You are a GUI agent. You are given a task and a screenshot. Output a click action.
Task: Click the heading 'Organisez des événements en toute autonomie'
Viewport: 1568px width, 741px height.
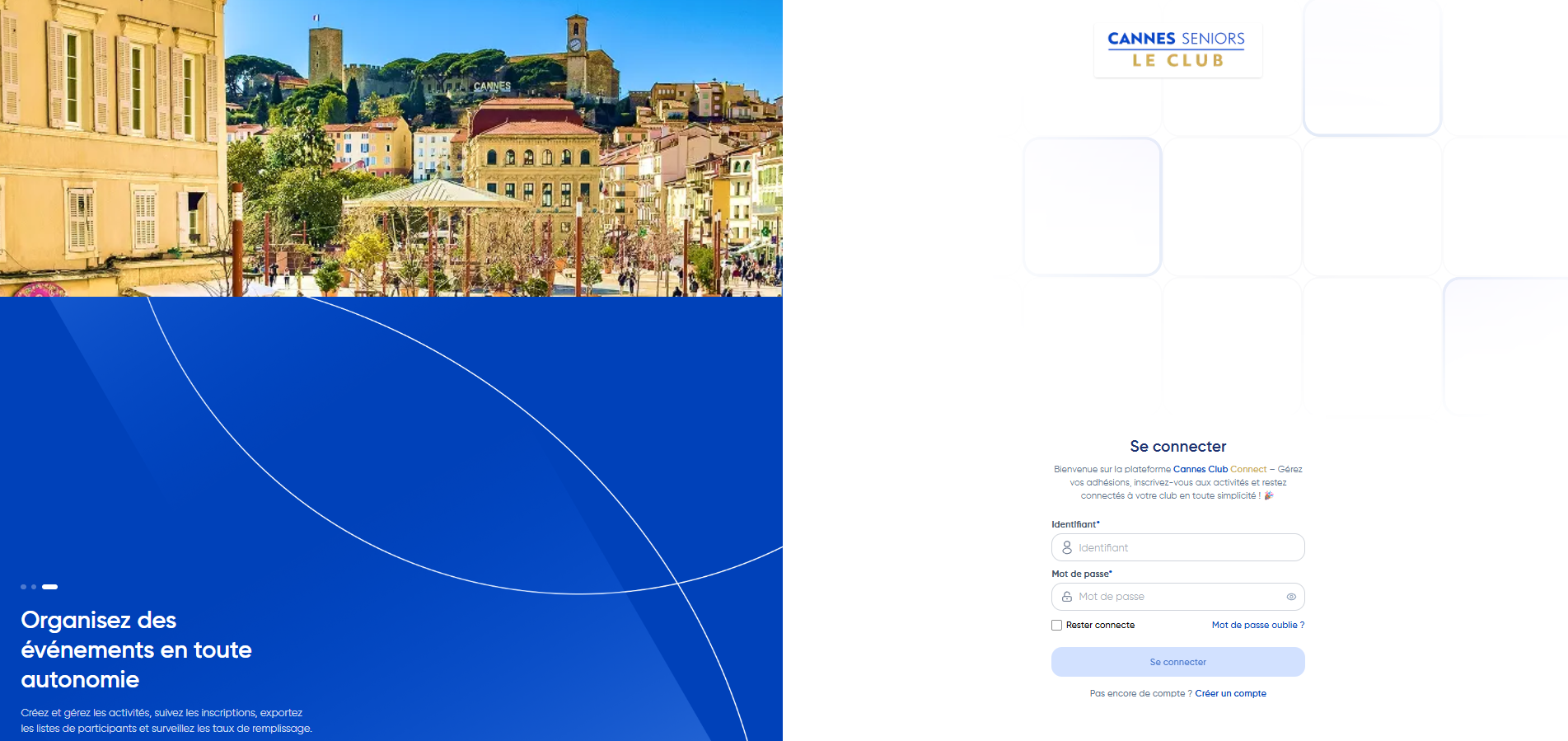click(x=136, y=650)
